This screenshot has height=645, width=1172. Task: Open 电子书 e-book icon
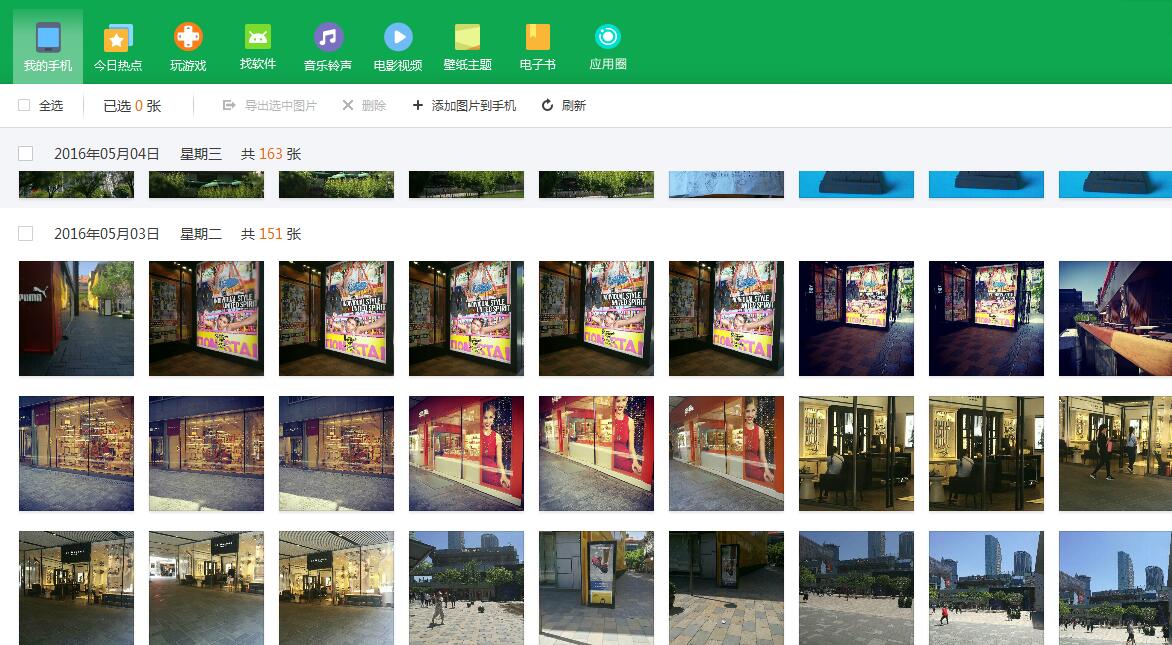[x=538, y=46]
